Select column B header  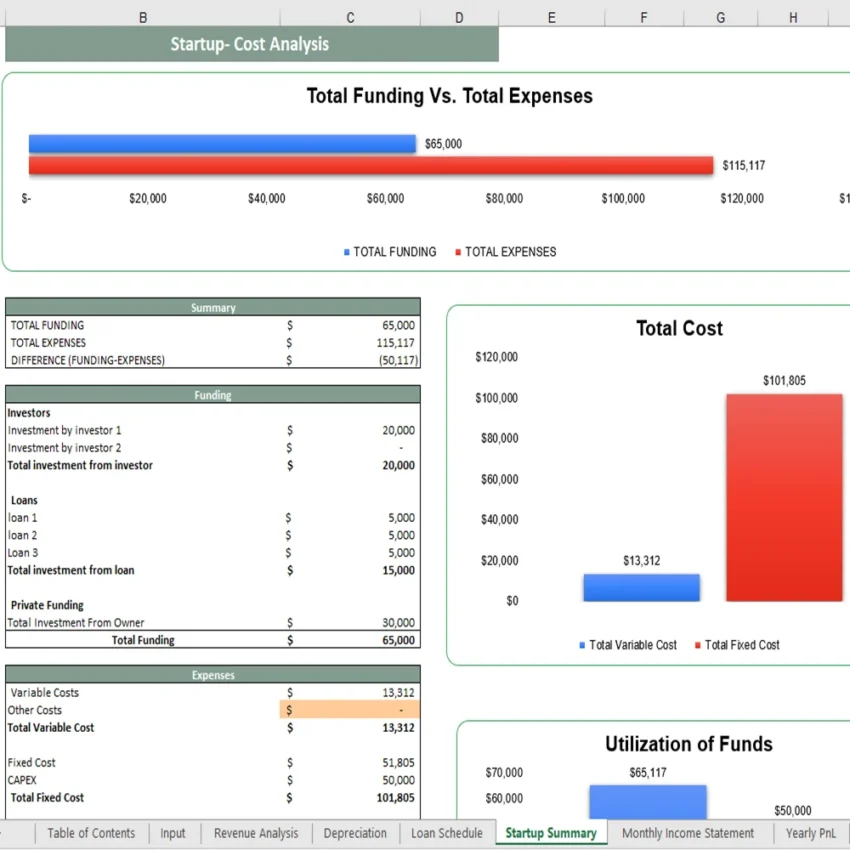tap(143, 17)
